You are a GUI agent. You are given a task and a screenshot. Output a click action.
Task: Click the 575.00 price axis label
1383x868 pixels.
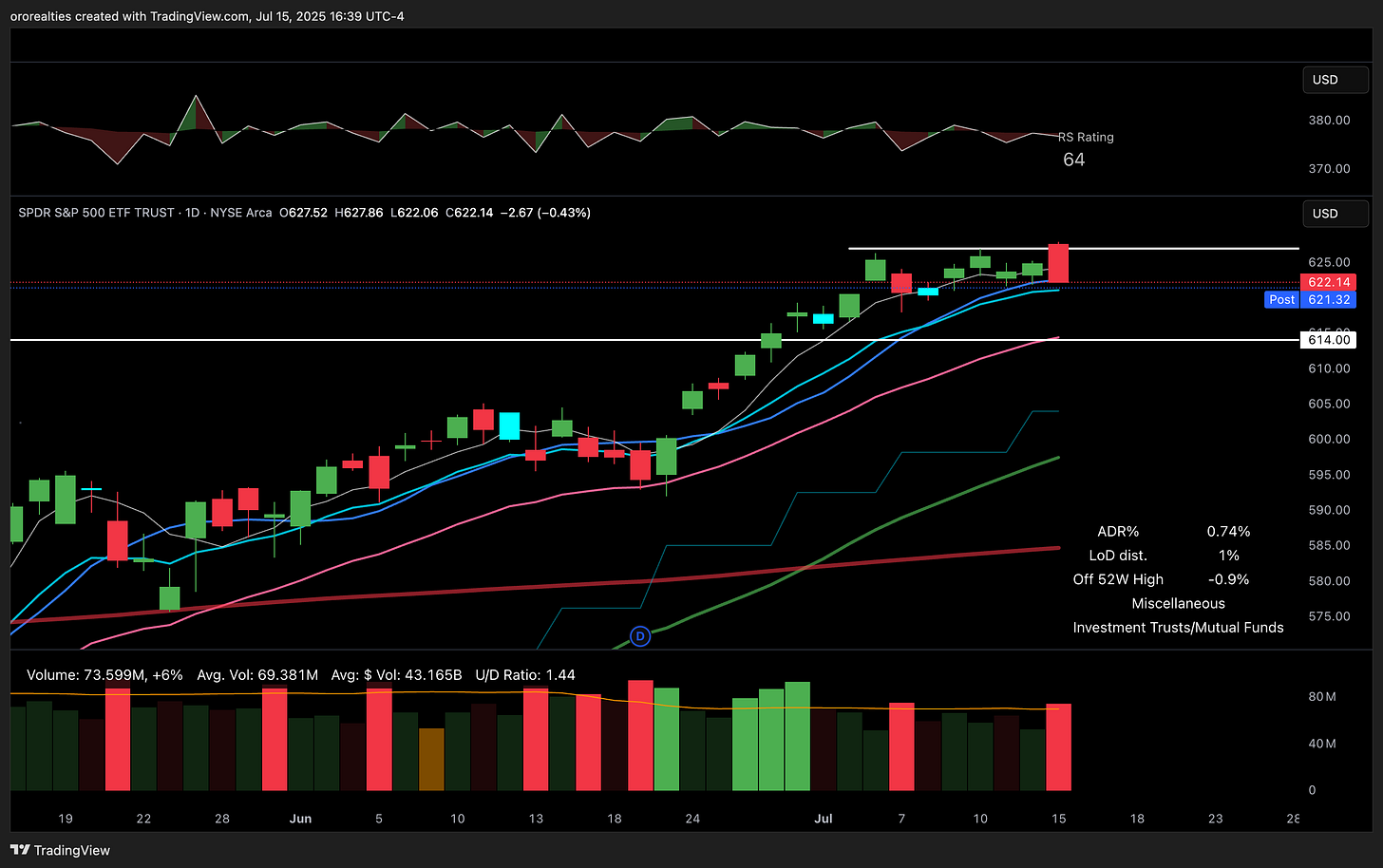[x=1329, y=615]
